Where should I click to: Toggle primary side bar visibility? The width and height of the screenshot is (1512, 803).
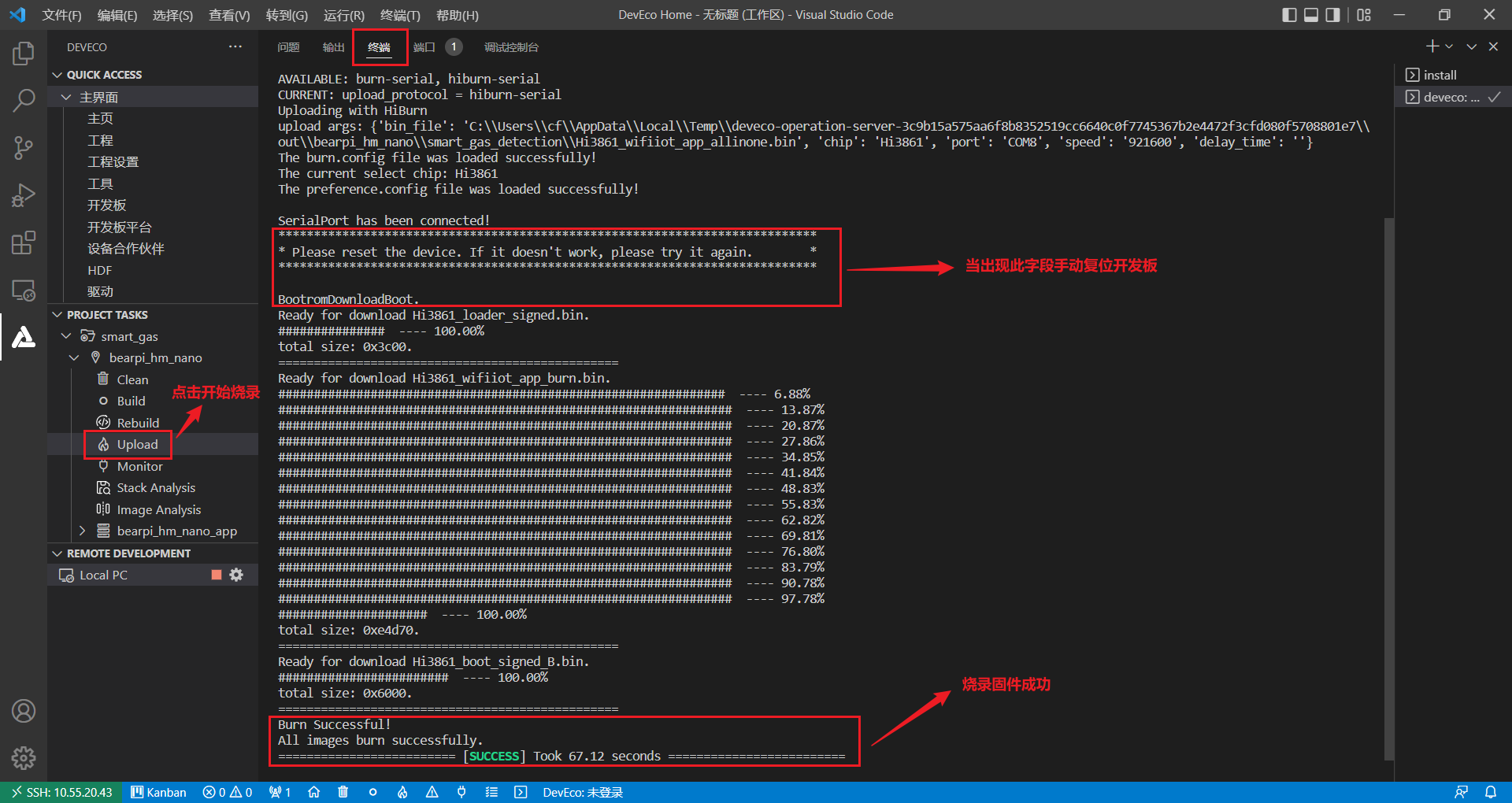(1289, 15)
